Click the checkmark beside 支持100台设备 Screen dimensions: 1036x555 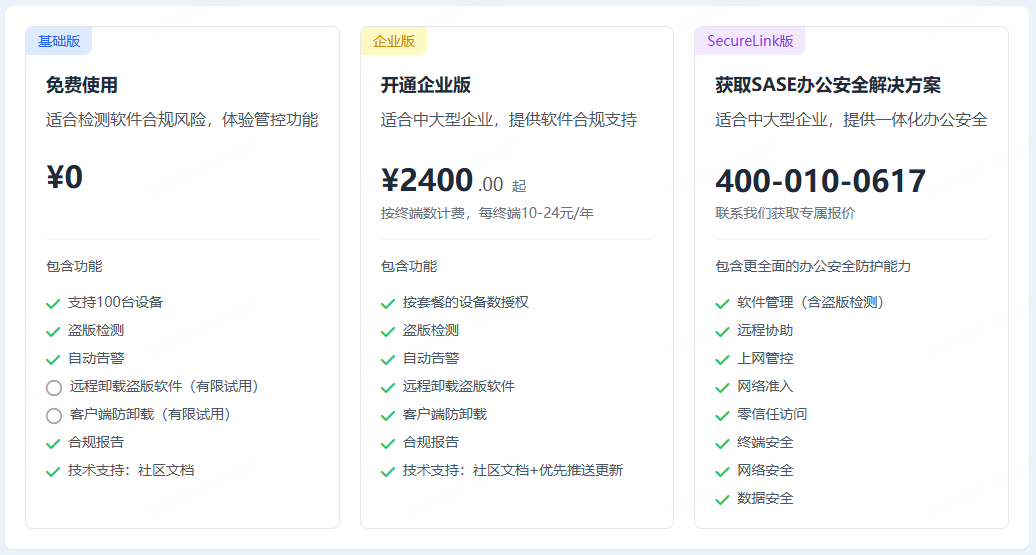point(53,303)
